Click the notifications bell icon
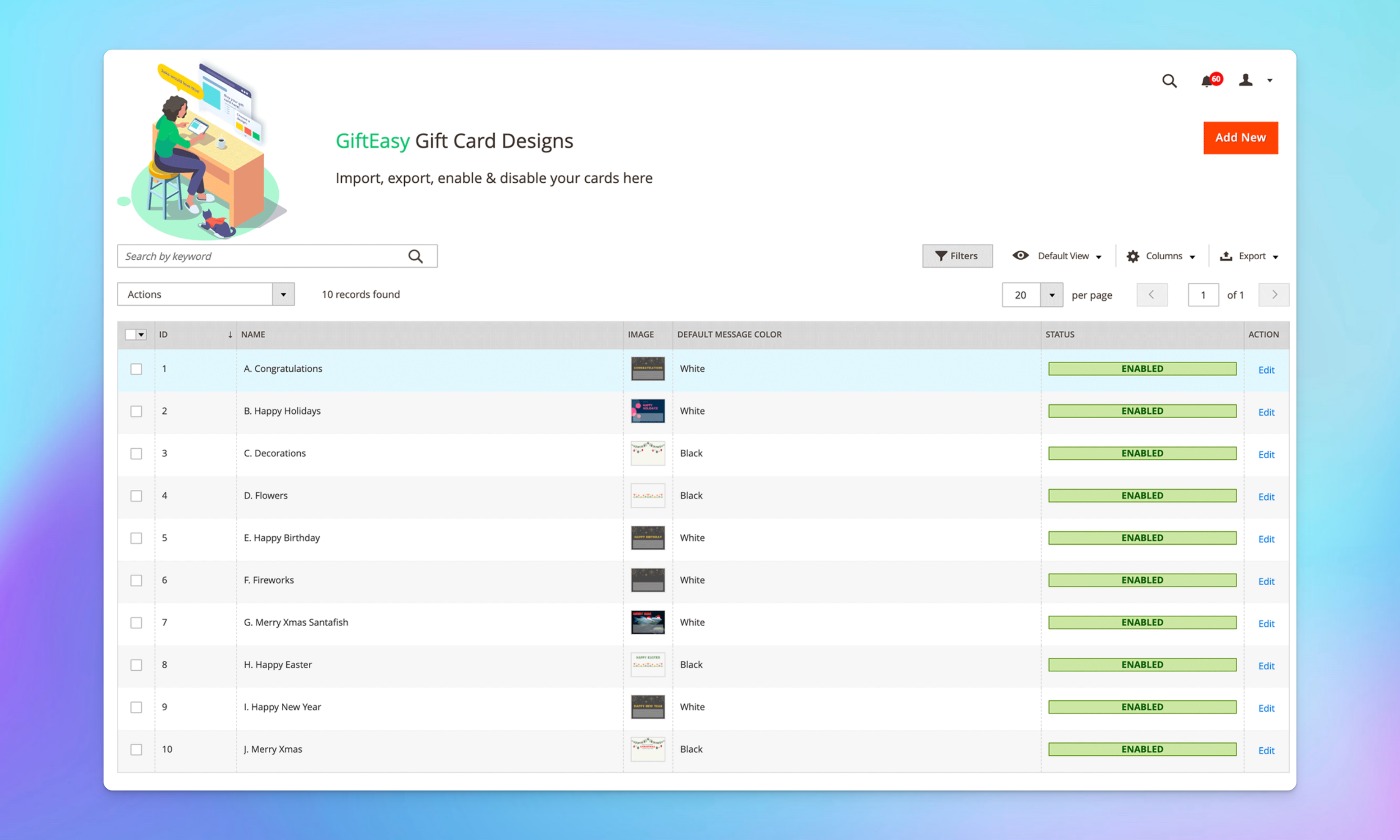1400x840 pixels. click(x=1208, y=81)
